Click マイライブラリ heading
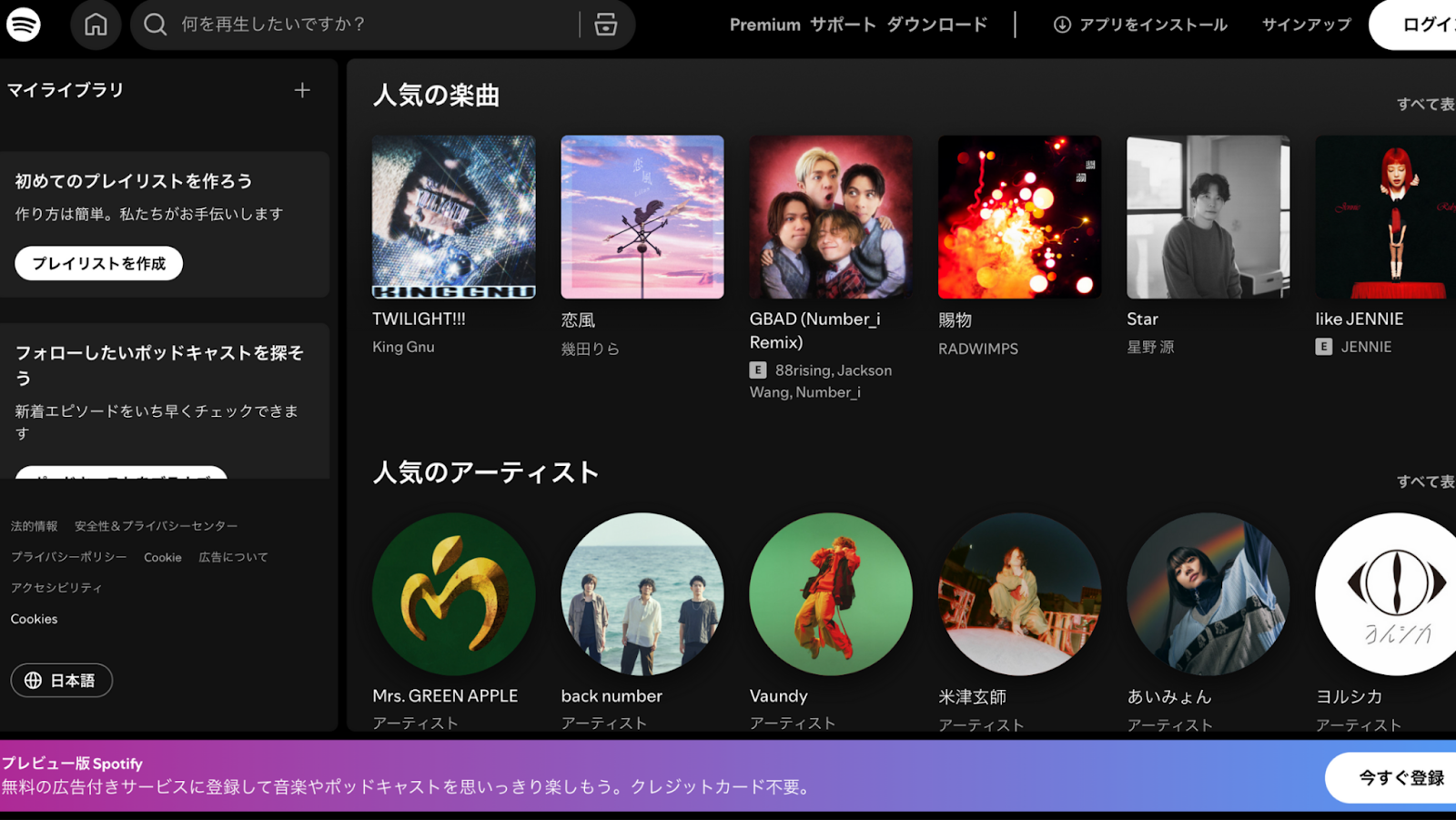This screenshot has height=820, width=1456. click(66, 90)
